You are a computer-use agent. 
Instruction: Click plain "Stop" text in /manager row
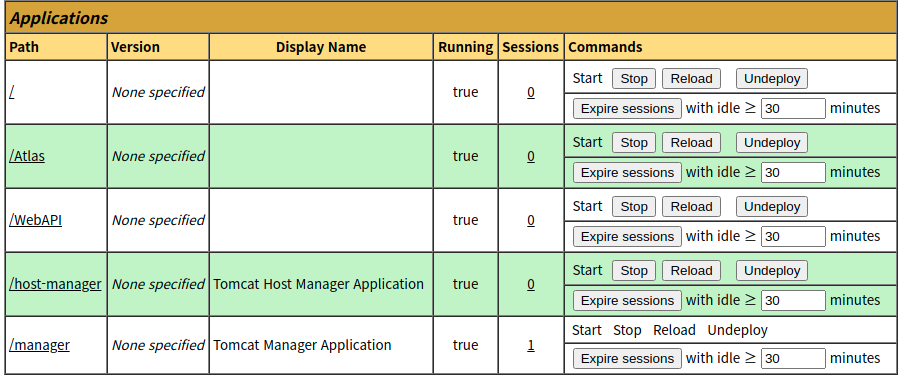click(627, 330)
